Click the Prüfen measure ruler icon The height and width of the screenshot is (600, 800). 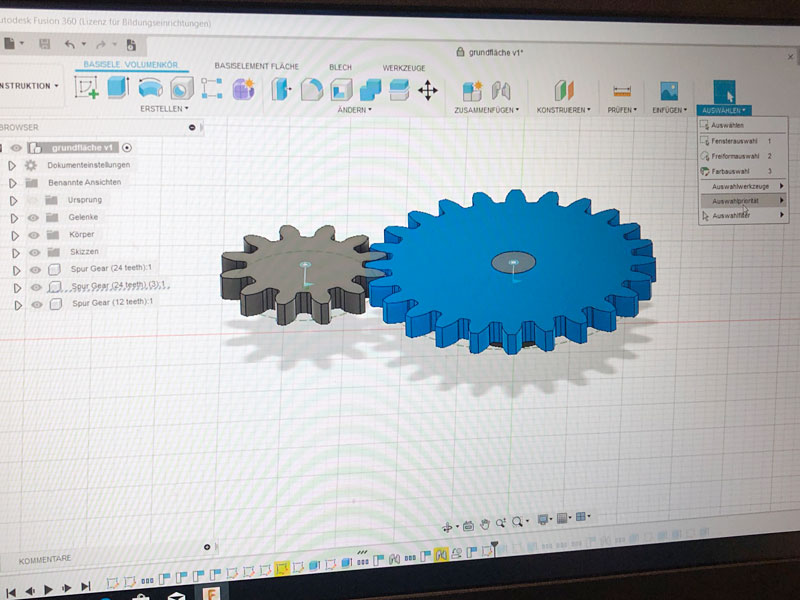coord(622,92)
